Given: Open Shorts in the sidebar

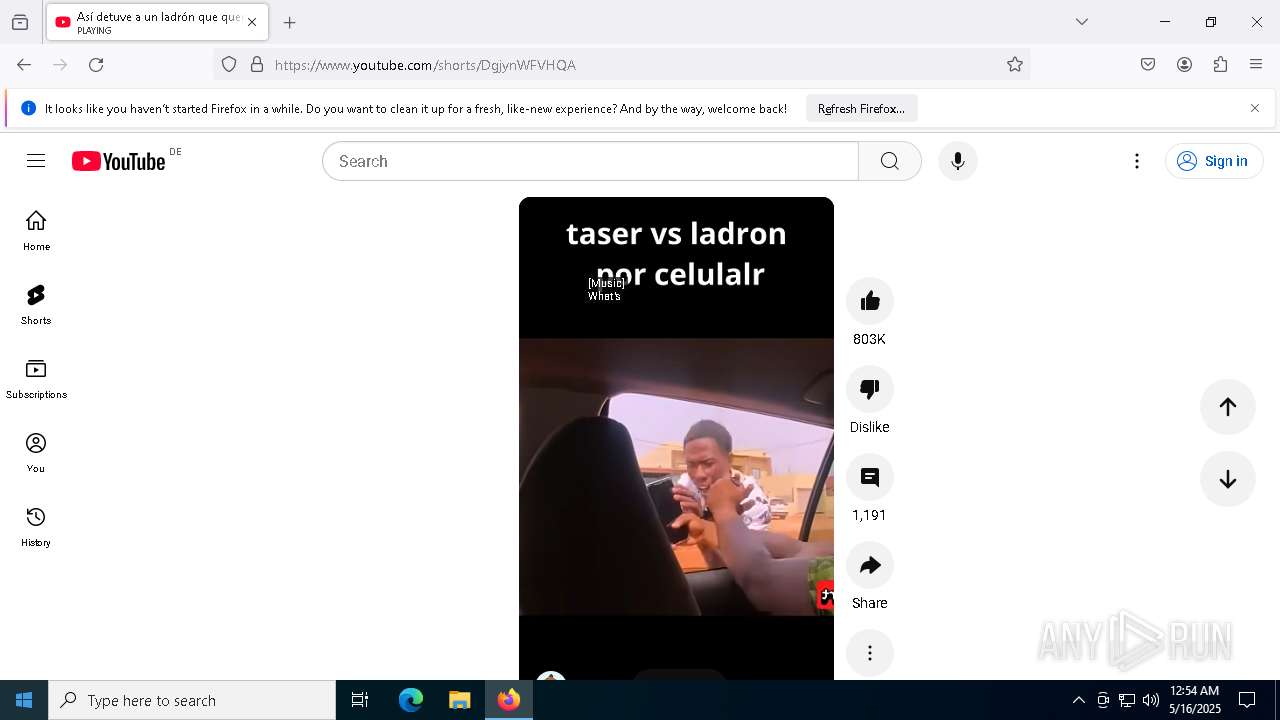Looking at the screenshot, I should (36, 305).
